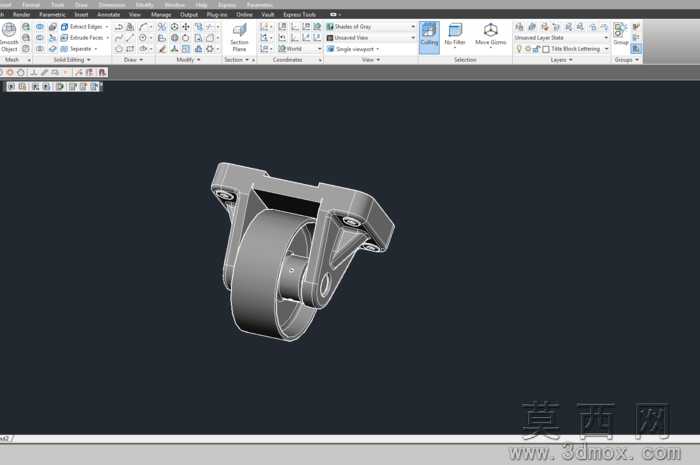The height and width of the screenshot is (465, 700).
Task: Click the first icon in the floating viewport toolbar
Action: pos(11,87)
